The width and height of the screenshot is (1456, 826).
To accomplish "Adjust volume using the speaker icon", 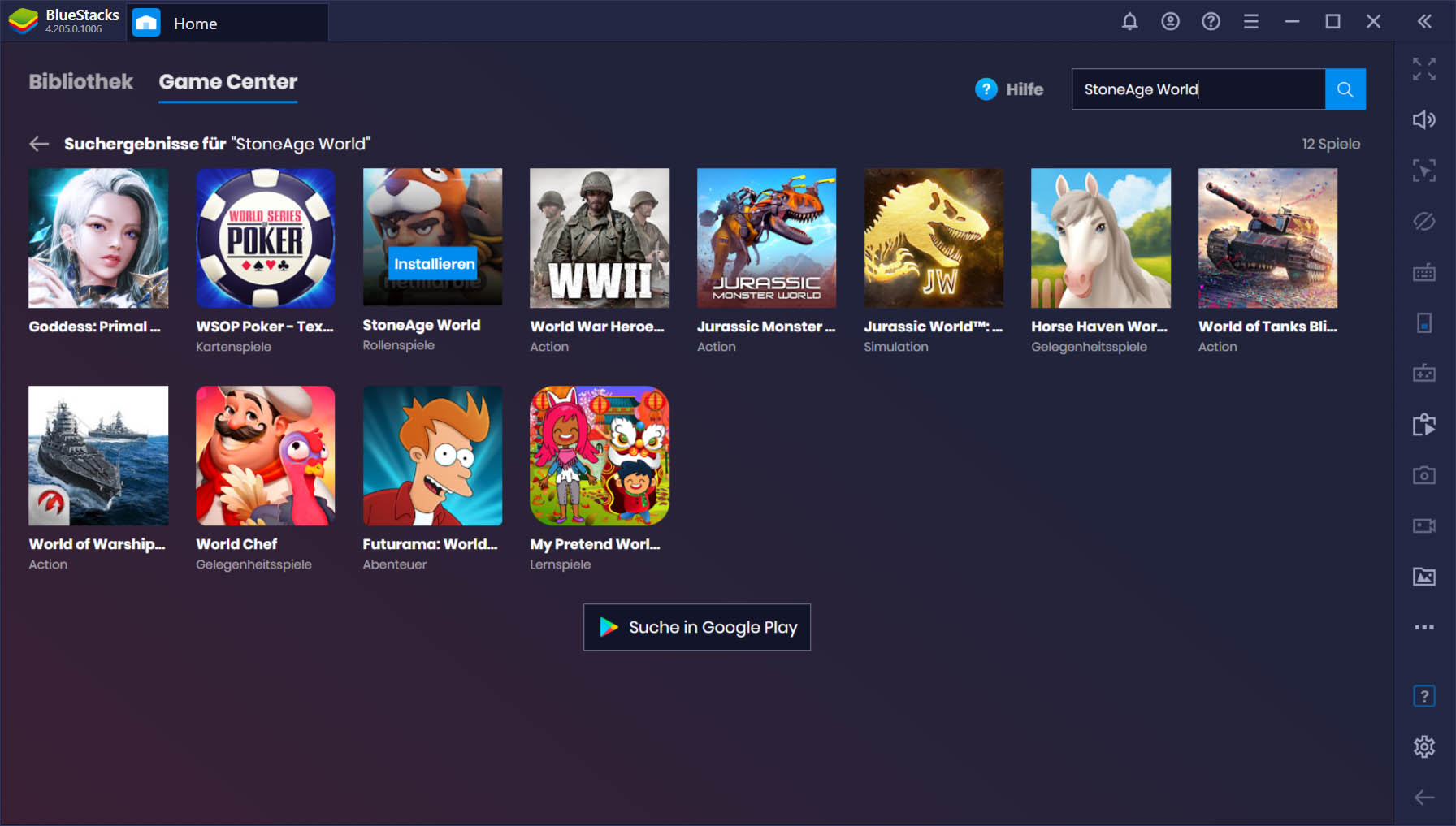I will [x=1424, y=120].
